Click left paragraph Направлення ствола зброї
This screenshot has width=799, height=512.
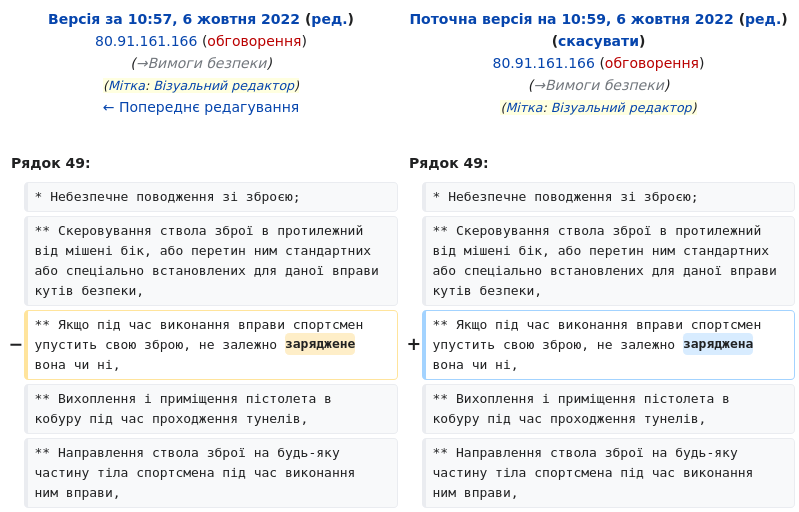click(x=211, y=473)
